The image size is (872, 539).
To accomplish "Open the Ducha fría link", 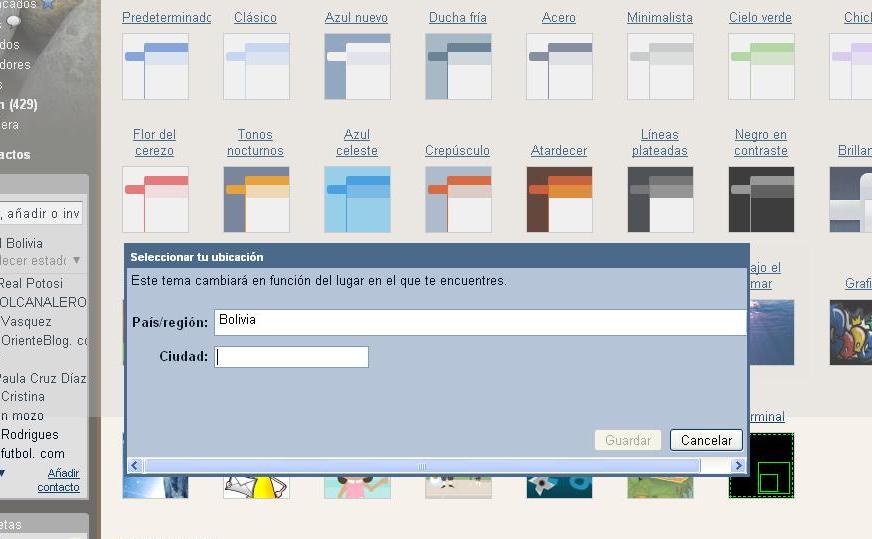I will tap(458, 17).
